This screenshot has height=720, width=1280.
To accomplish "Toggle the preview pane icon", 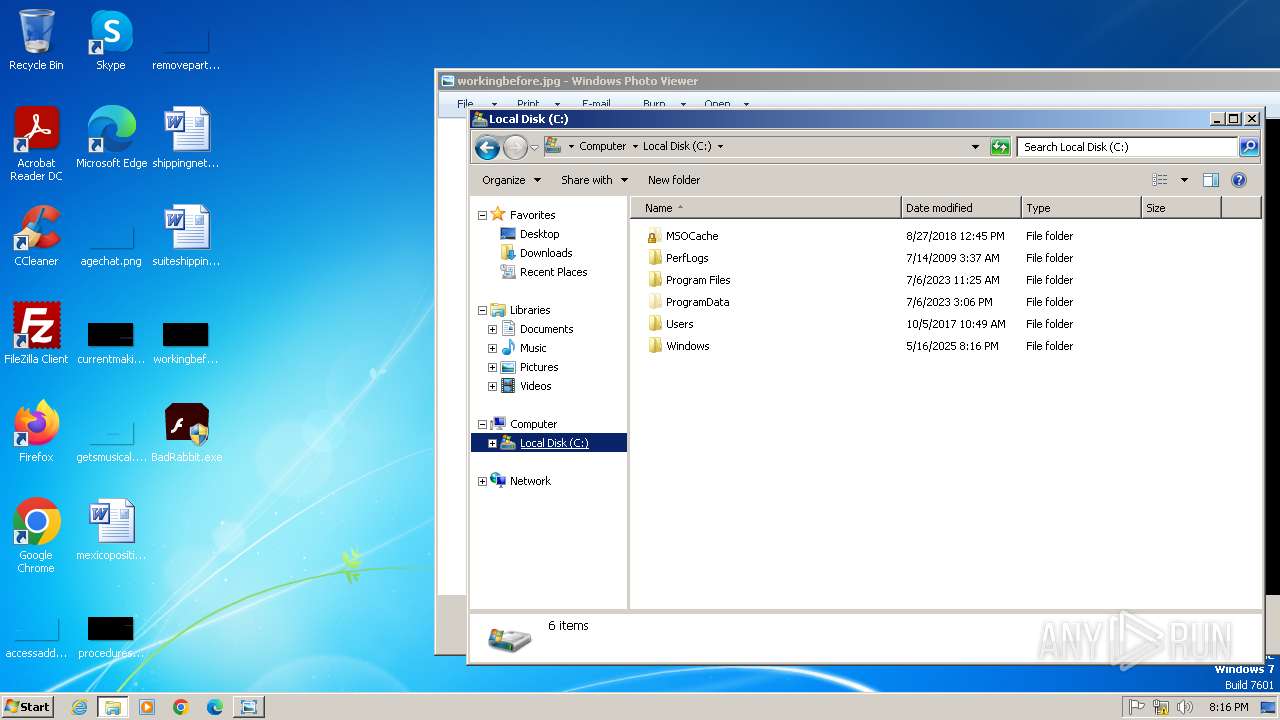I will coord(1211,180).
